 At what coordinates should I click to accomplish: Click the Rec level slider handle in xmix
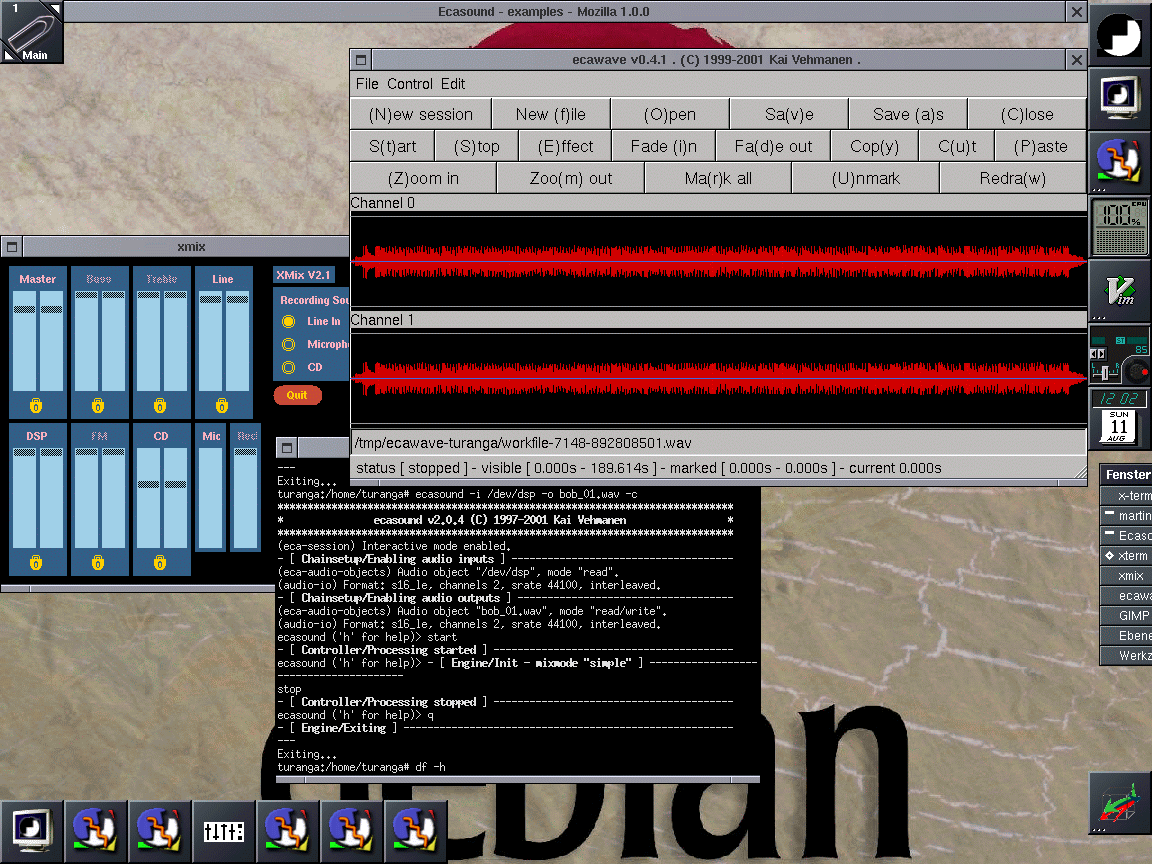point(245,452)
